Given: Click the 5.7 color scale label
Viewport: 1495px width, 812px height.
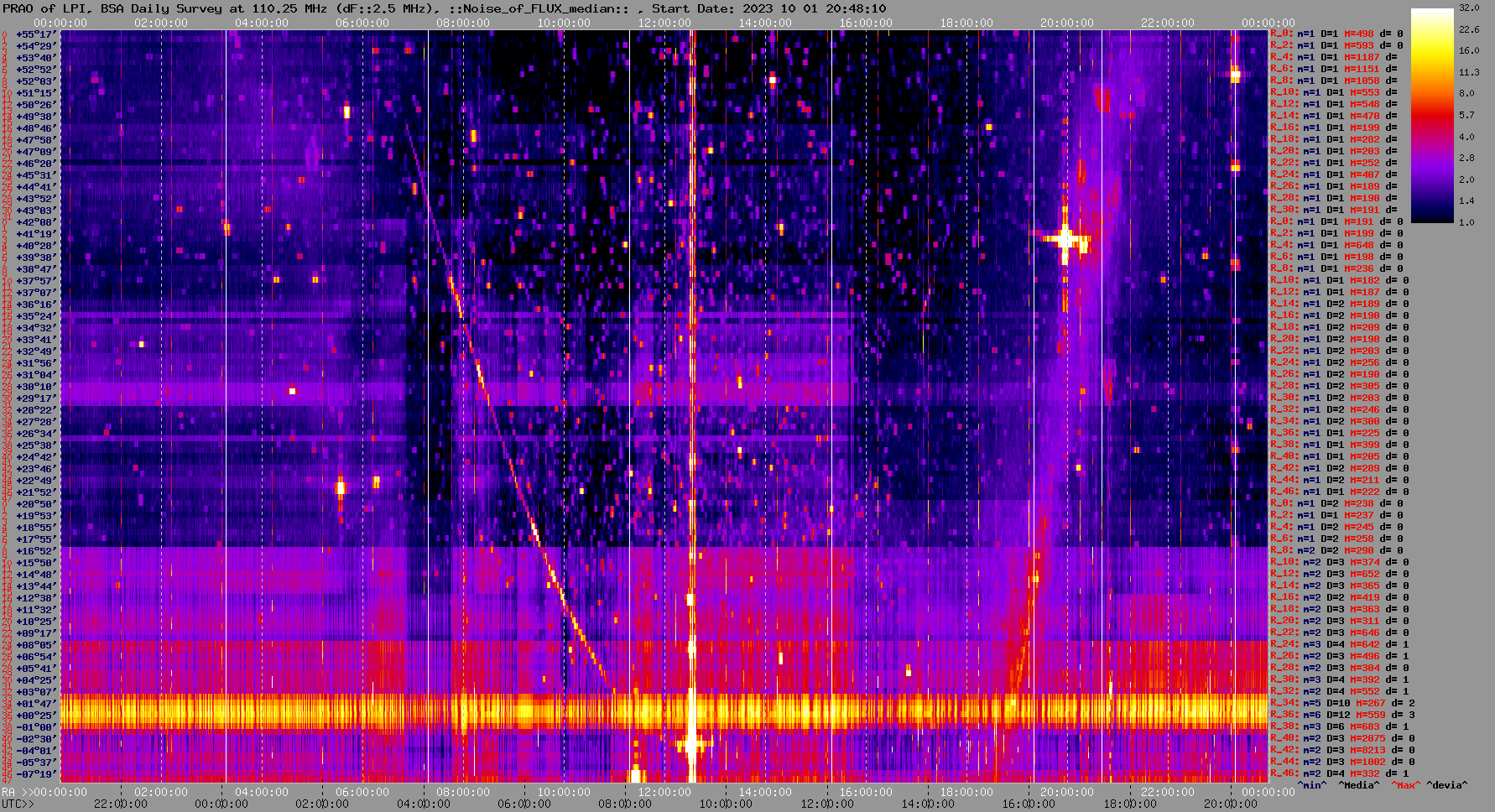Looking at the screenshot, I should 1466,115.
